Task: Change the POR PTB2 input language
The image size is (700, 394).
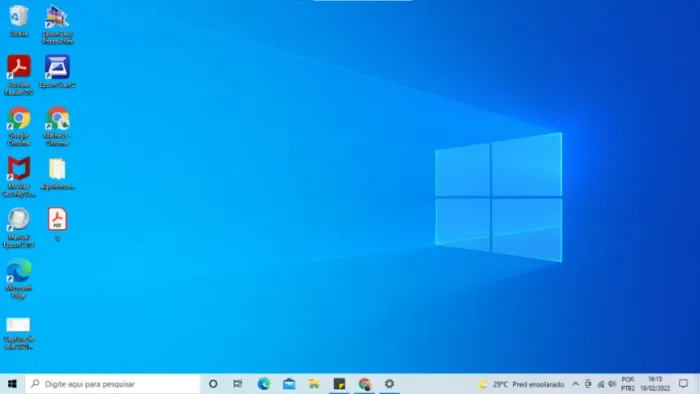Action: (628, 384)
